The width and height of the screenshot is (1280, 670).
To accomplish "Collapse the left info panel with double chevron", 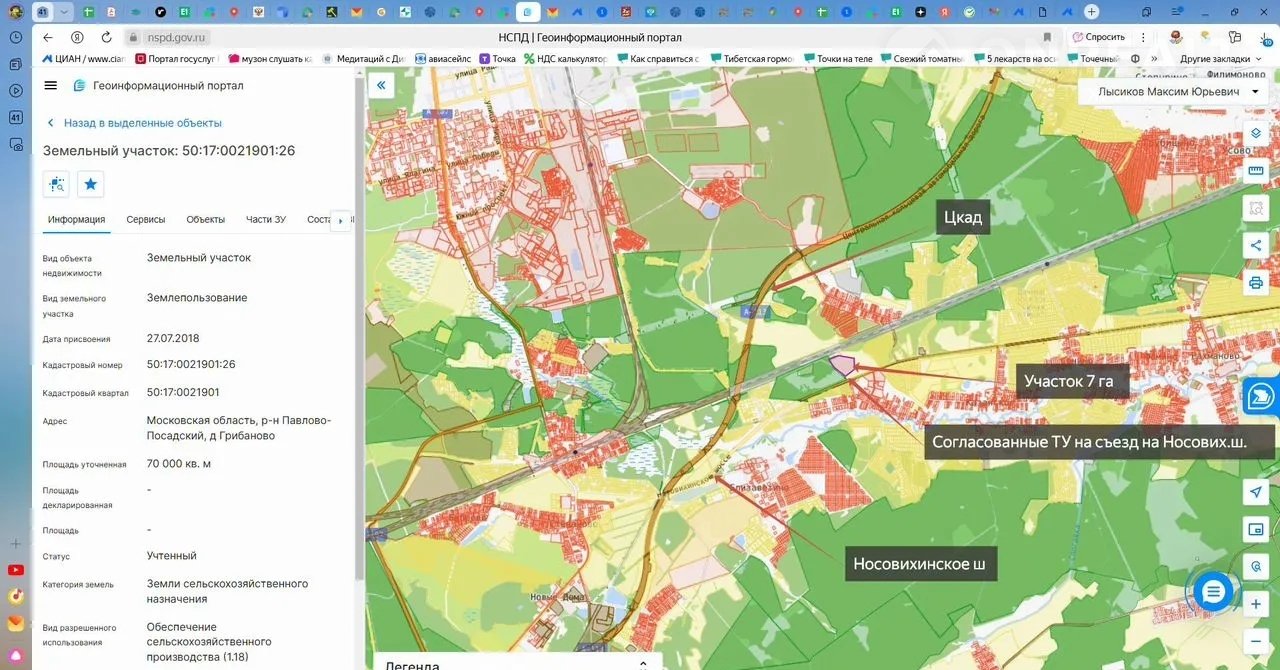I will click(x=381, y=86).
